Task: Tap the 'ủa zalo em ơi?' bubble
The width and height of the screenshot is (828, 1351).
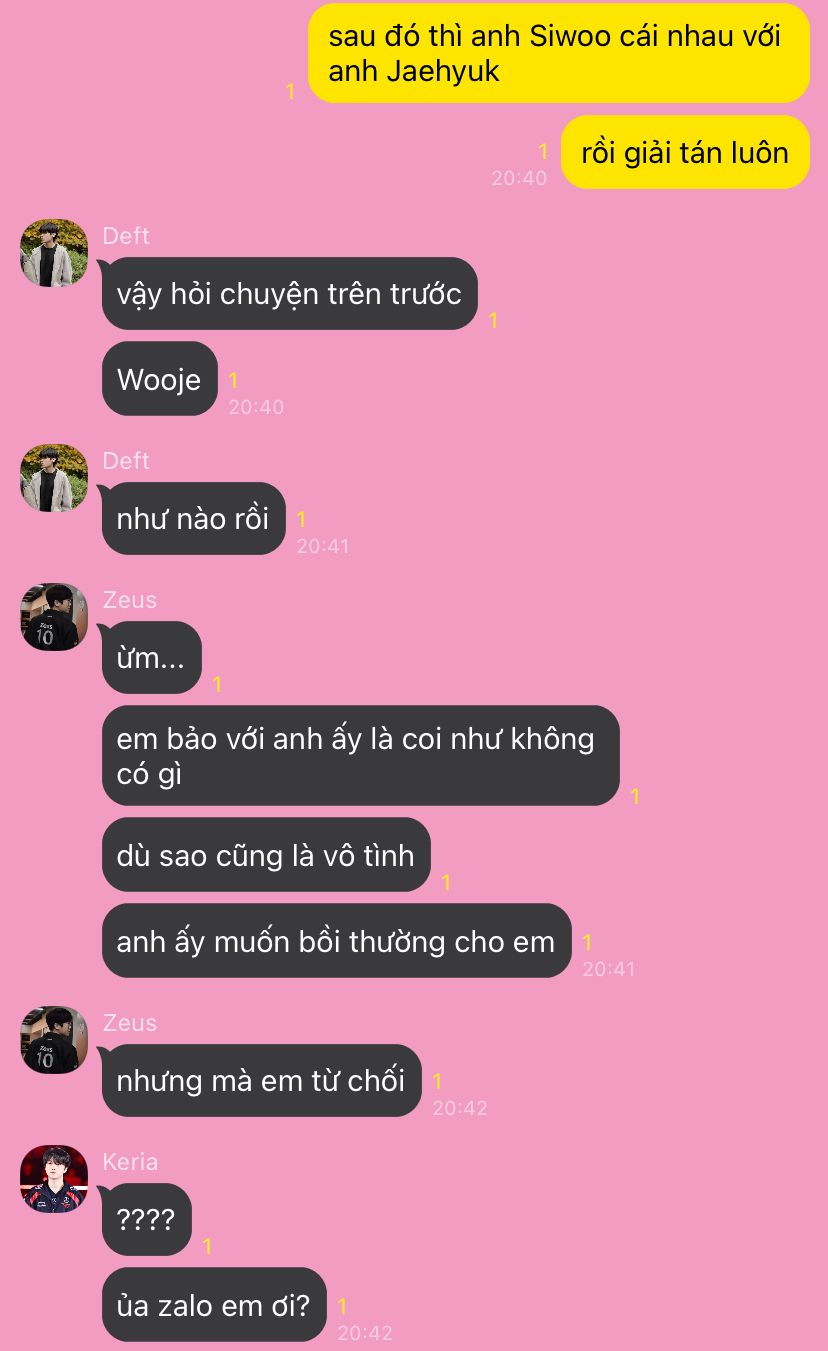Action: point(214,1305)
